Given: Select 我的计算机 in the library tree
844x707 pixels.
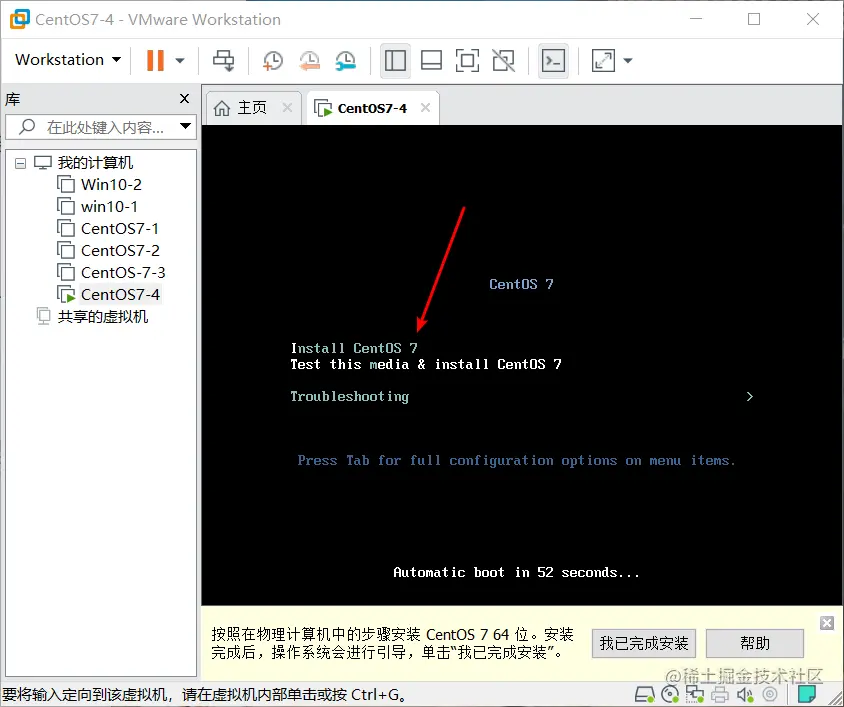Looking at the screenshot, I should (95, 162).
